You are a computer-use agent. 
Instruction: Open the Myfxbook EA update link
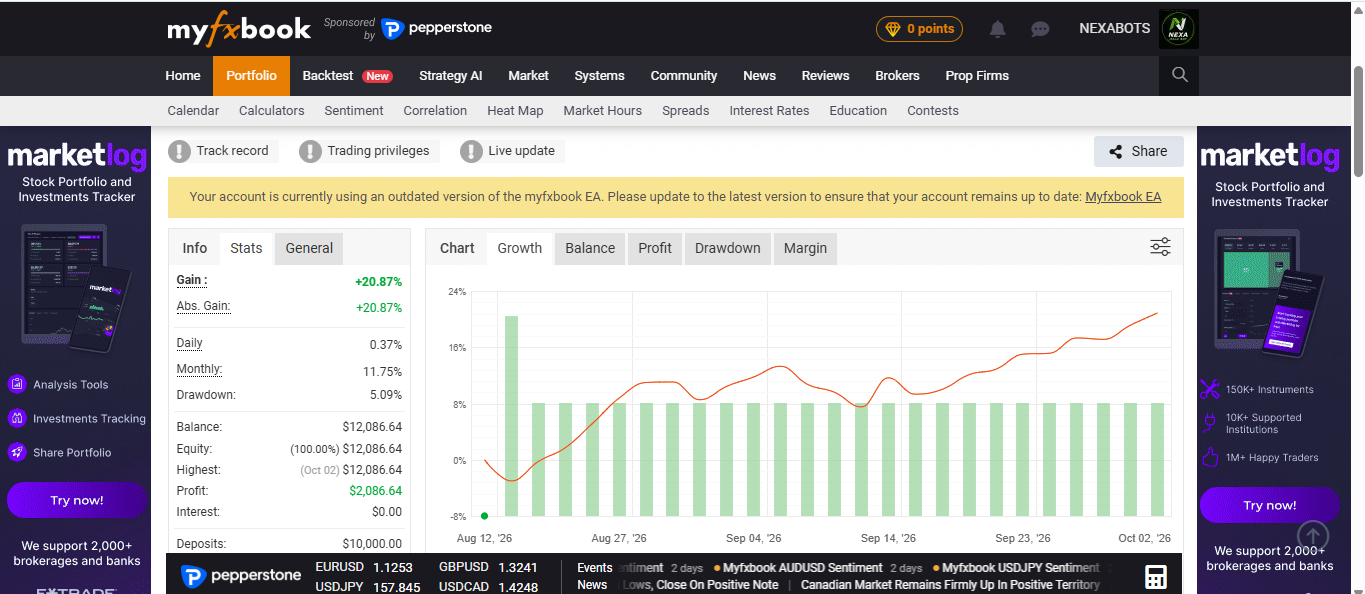coord(1123,197)
